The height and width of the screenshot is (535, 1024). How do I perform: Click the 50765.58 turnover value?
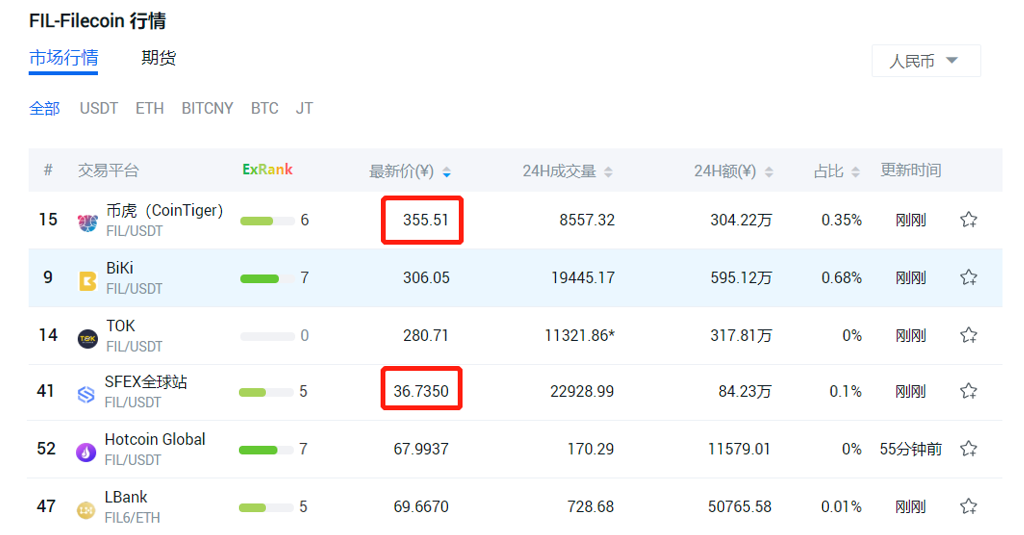pyautogui.click(x=739, y=506)
